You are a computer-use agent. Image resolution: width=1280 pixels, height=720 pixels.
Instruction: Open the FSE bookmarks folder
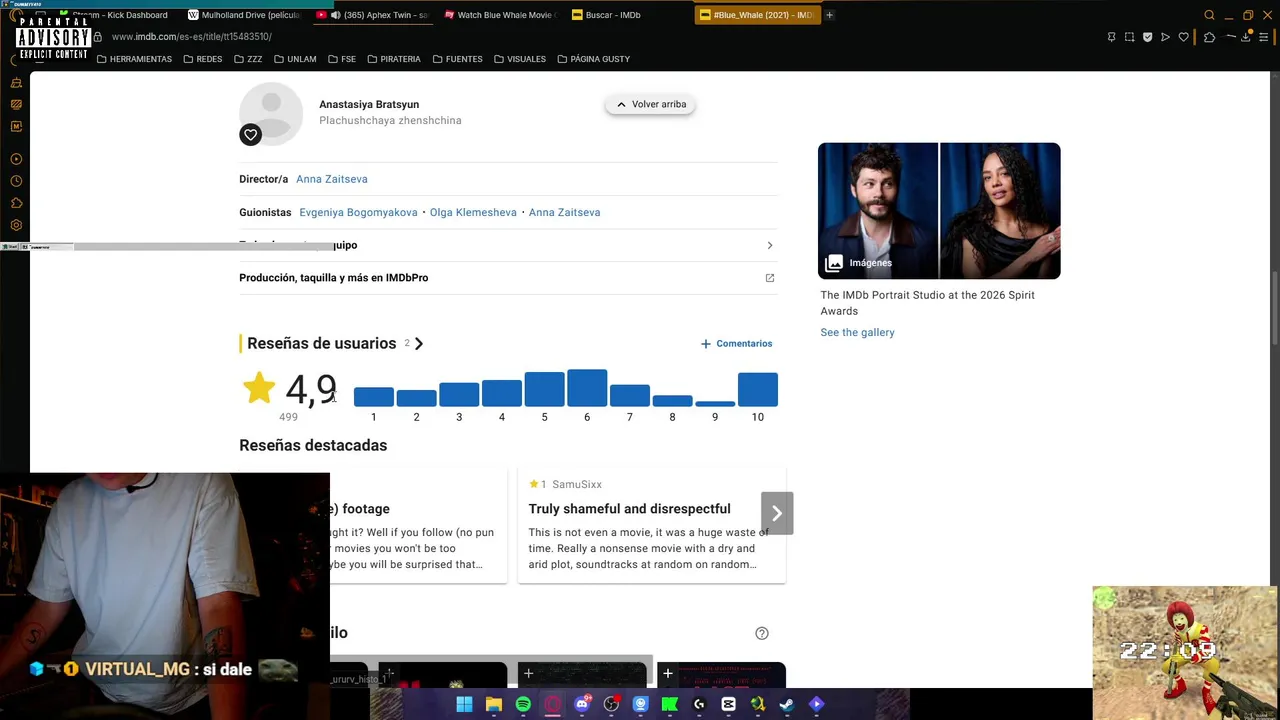coord(341,59)
